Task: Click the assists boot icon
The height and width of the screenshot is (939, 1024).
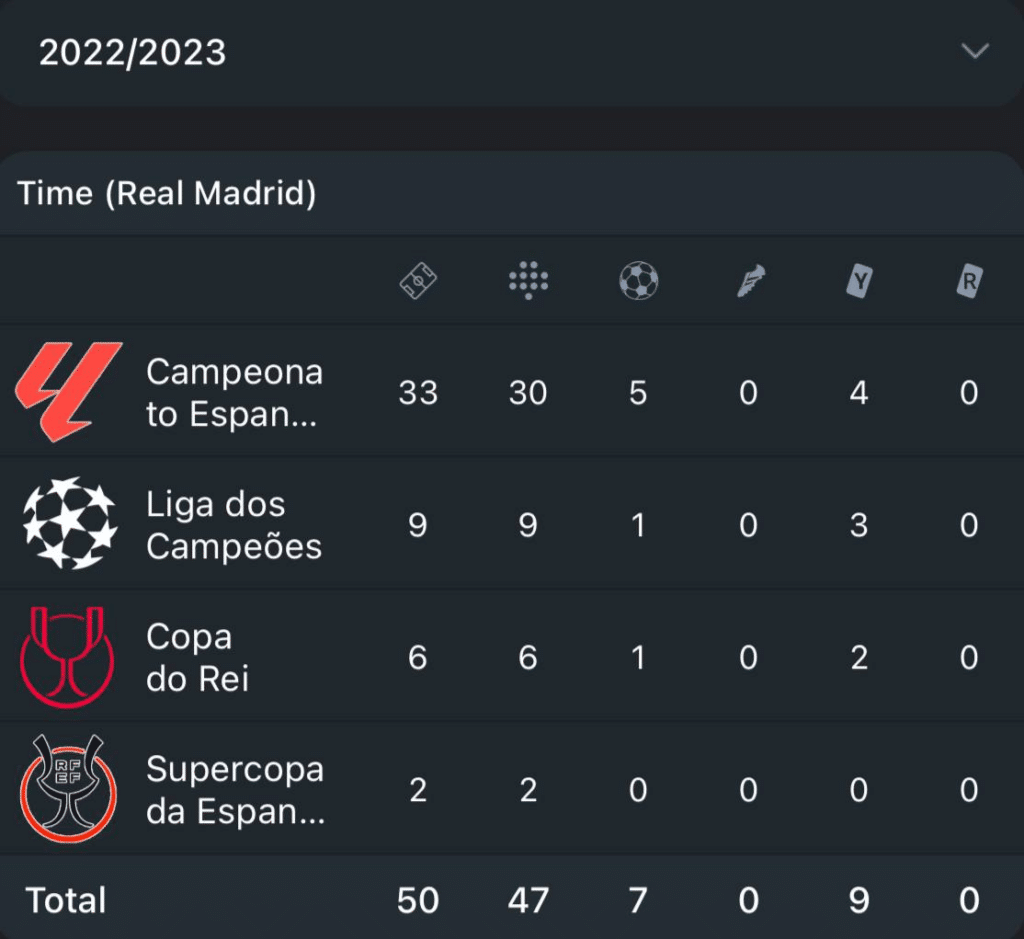Action: (x=749, y=281)
